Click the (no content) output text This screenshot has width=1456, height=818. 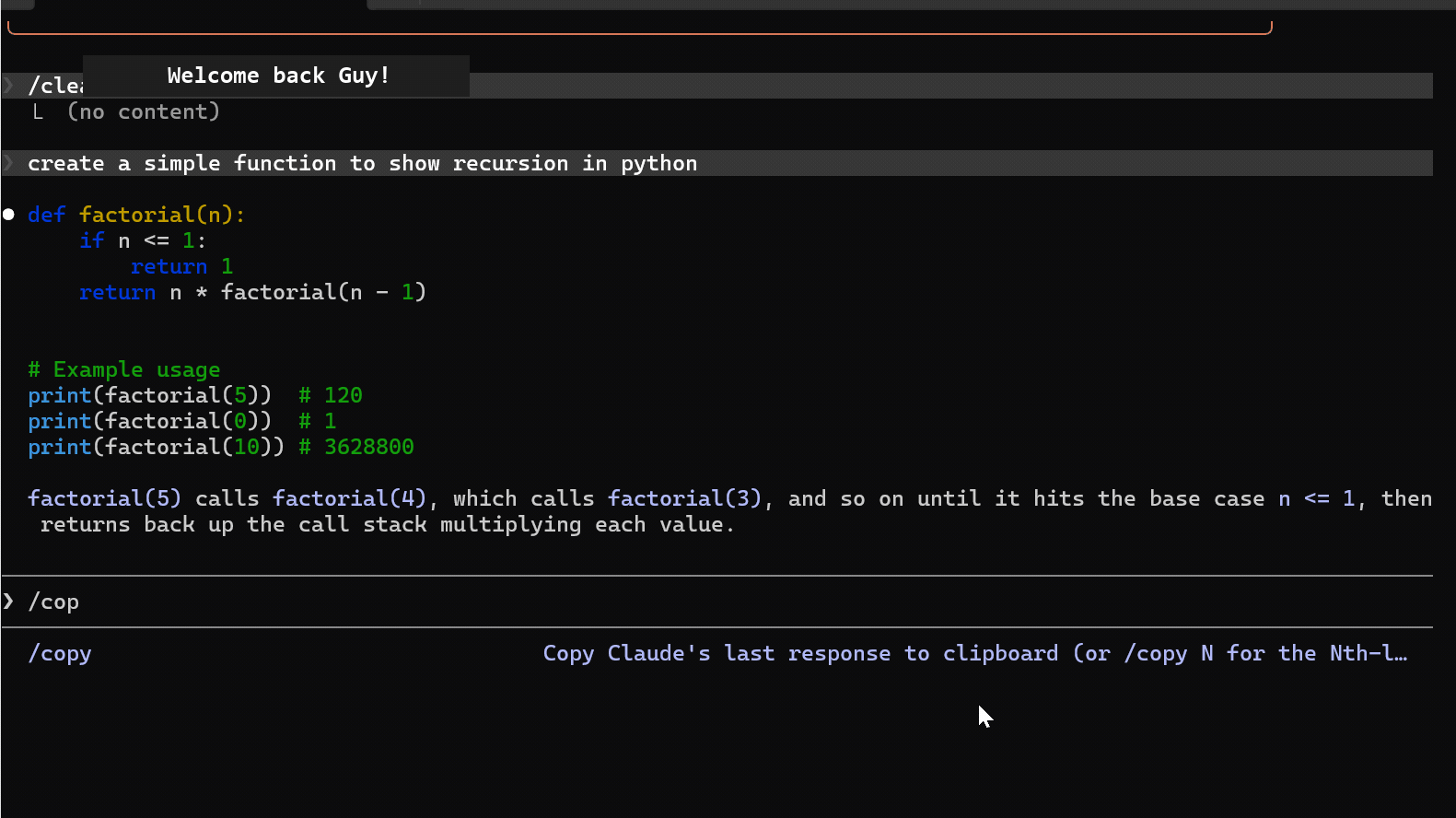click(x=144, y=111)
